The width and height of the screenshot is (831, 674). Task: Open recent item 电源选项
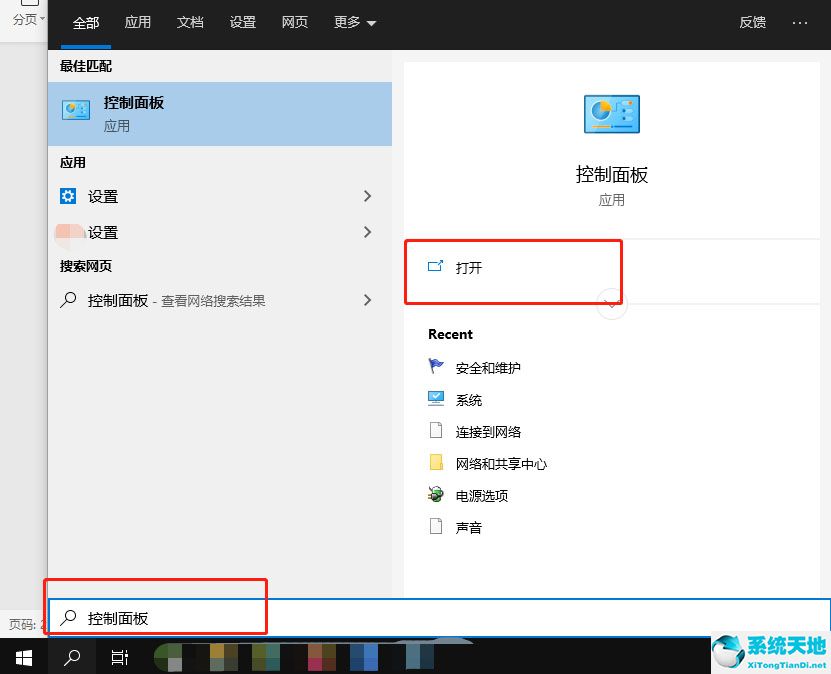coord(482,496)
